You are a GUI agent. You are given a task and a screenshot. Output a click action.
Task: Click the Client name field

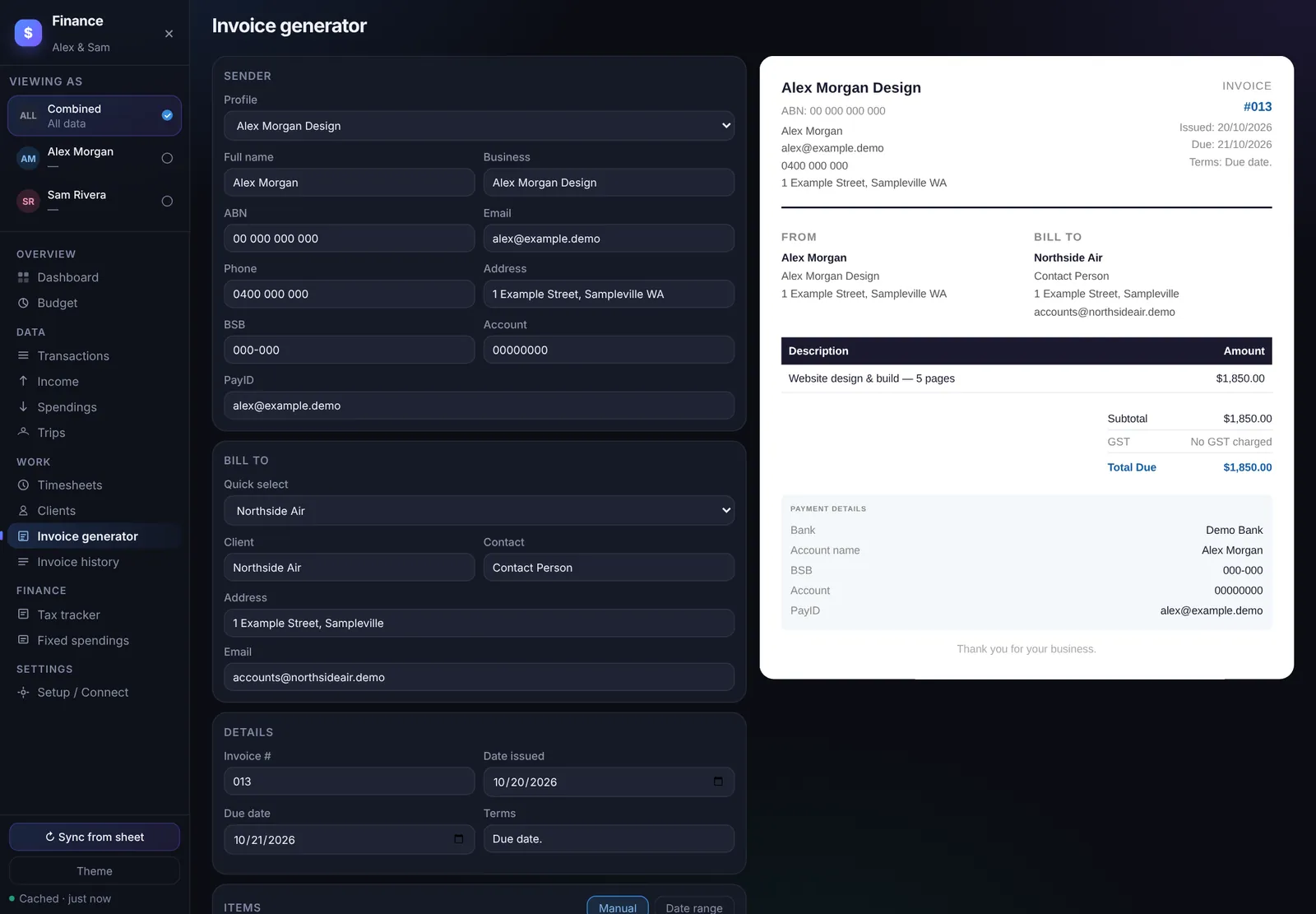click(x=349, y=568)
